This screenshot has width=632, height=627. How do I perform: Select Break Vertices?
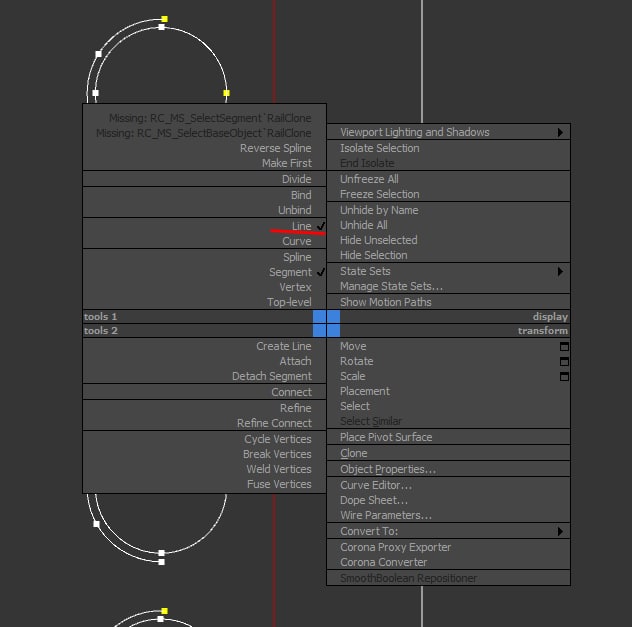tap(277, 454)
